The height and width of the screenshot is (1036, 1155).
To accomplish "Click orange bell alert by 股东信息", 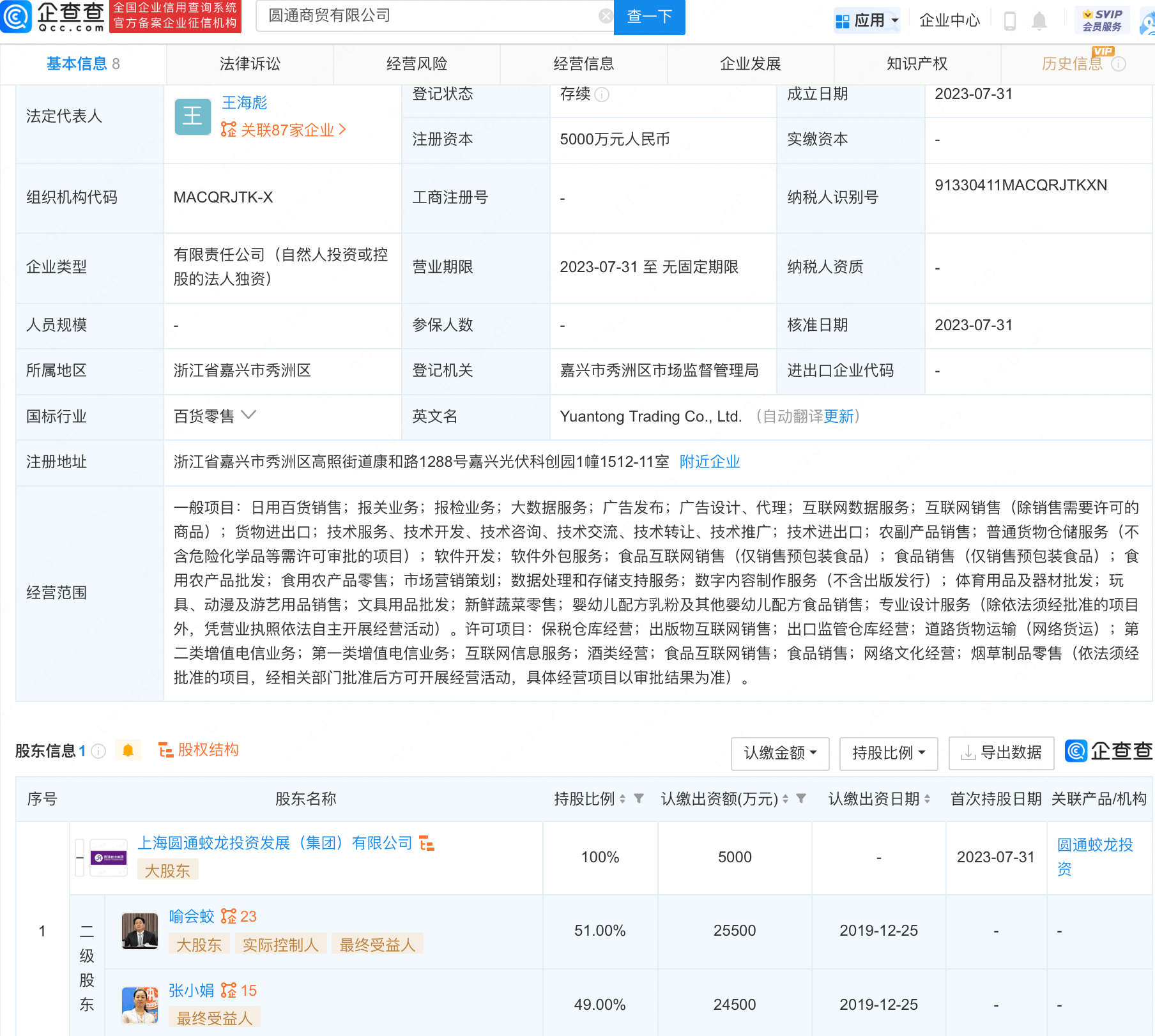I will (128, 750).
